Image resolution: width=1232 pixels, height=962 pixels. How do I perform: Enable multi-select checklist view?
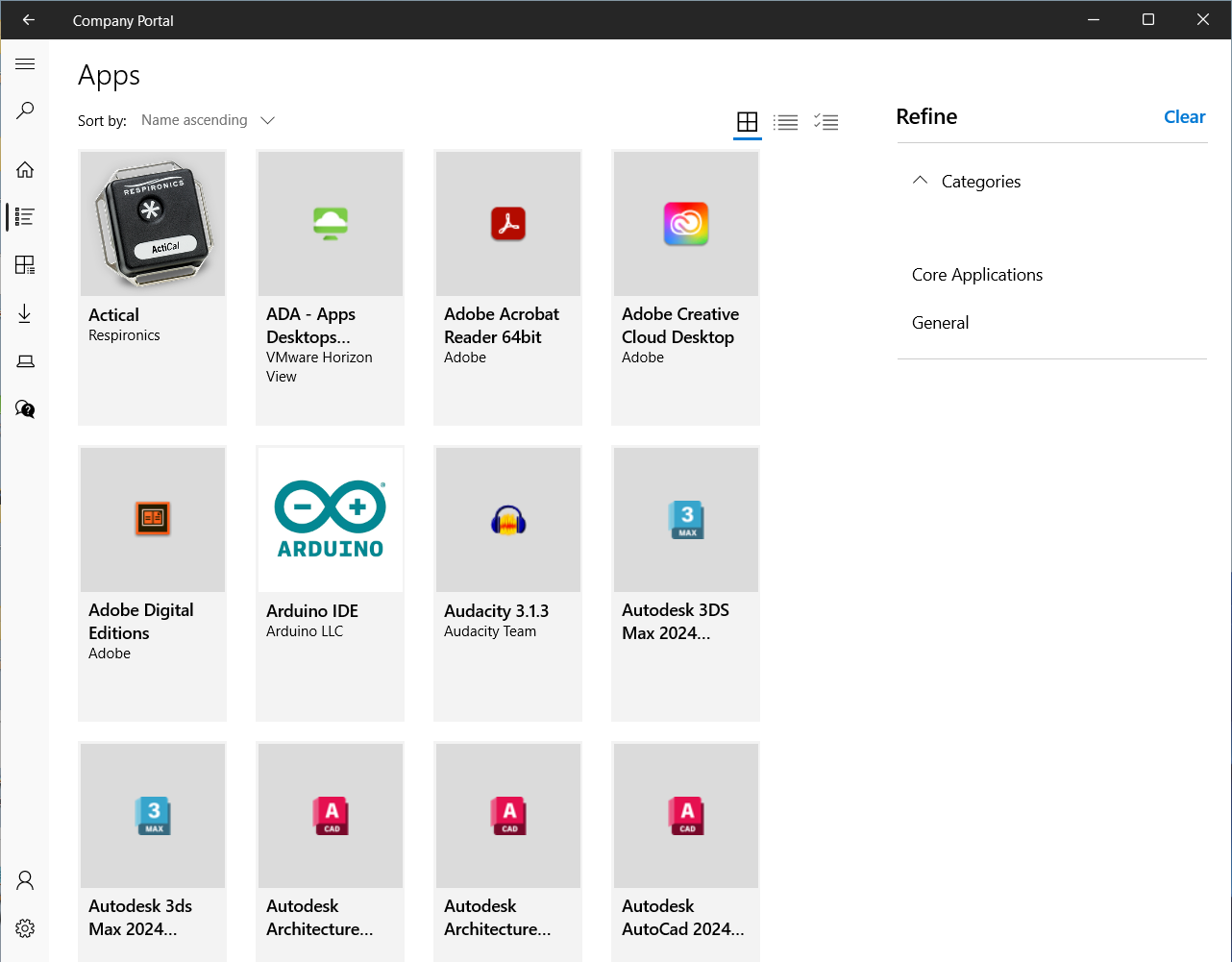[x=825, y=122]
